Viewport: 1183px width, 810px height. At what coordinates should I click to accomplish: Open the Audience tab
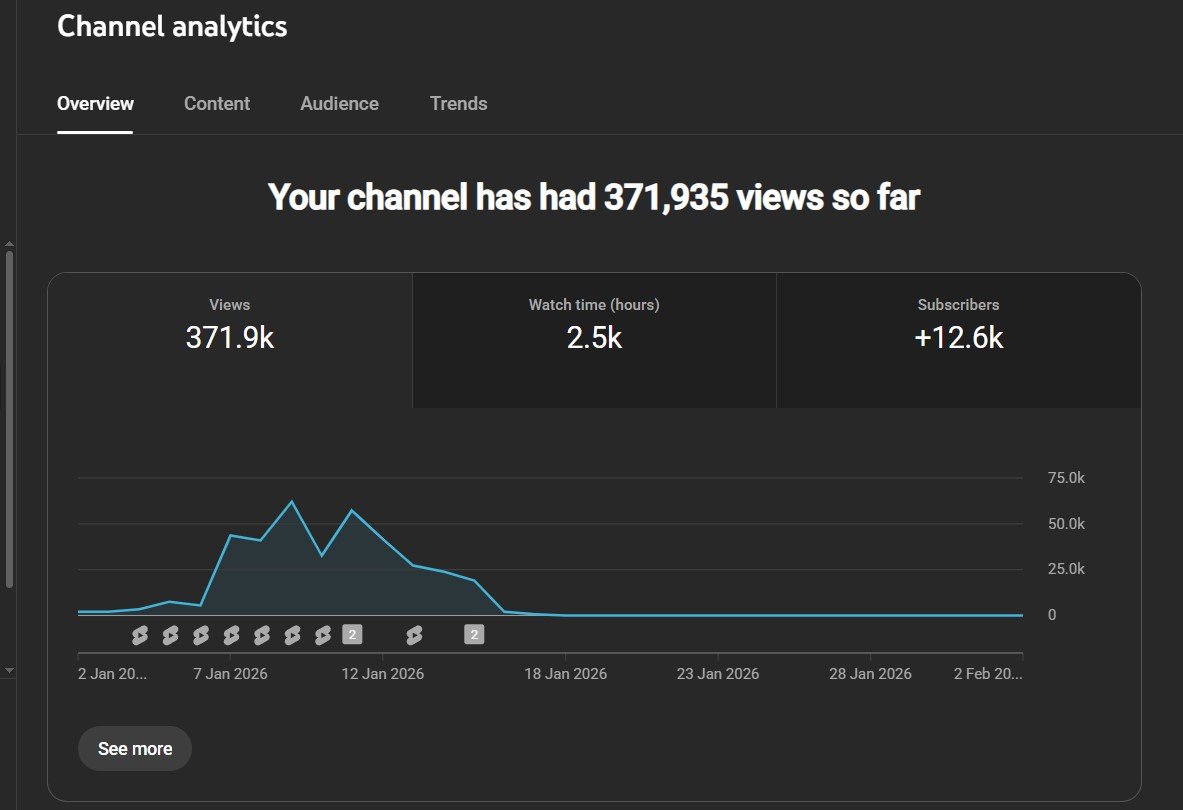[339, 104]
